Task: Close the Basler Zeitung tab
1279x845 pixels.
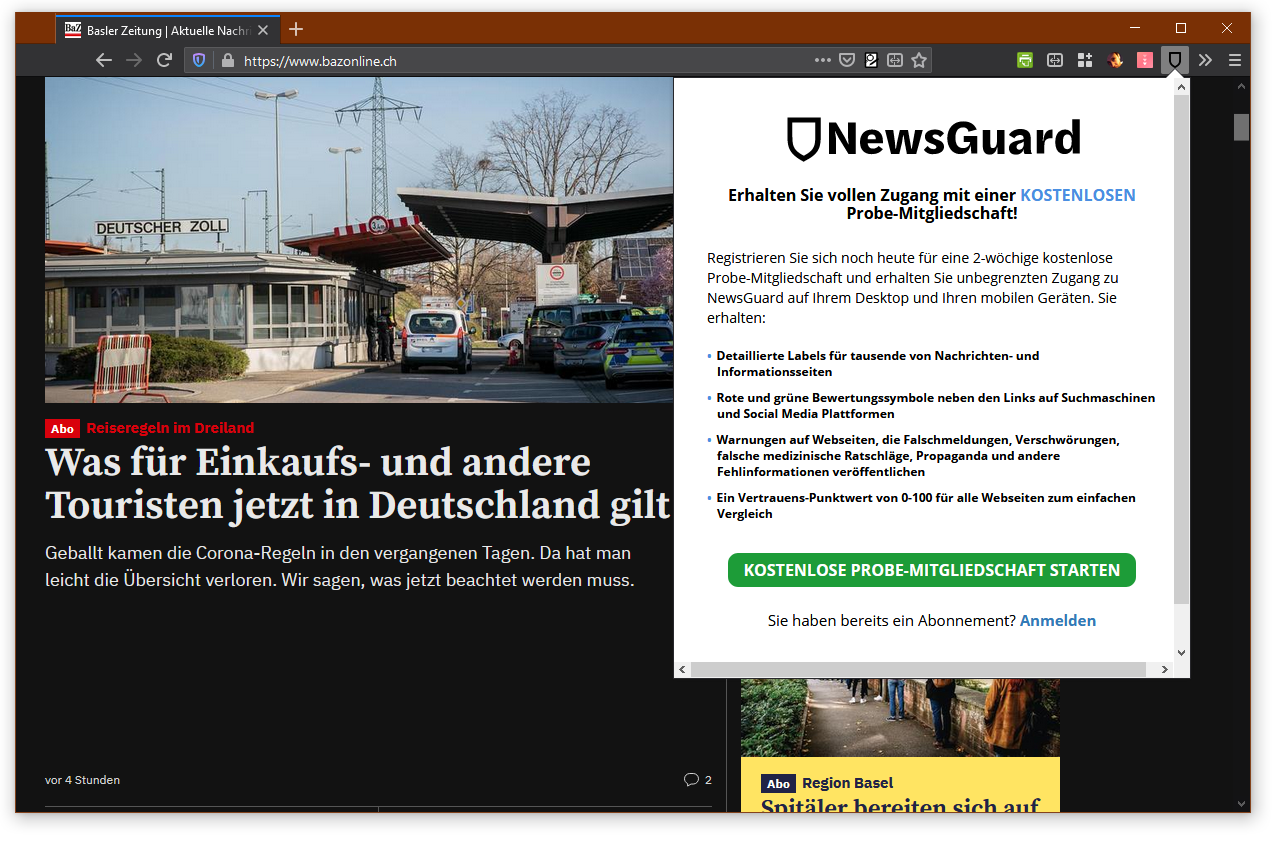Action: 263,30
